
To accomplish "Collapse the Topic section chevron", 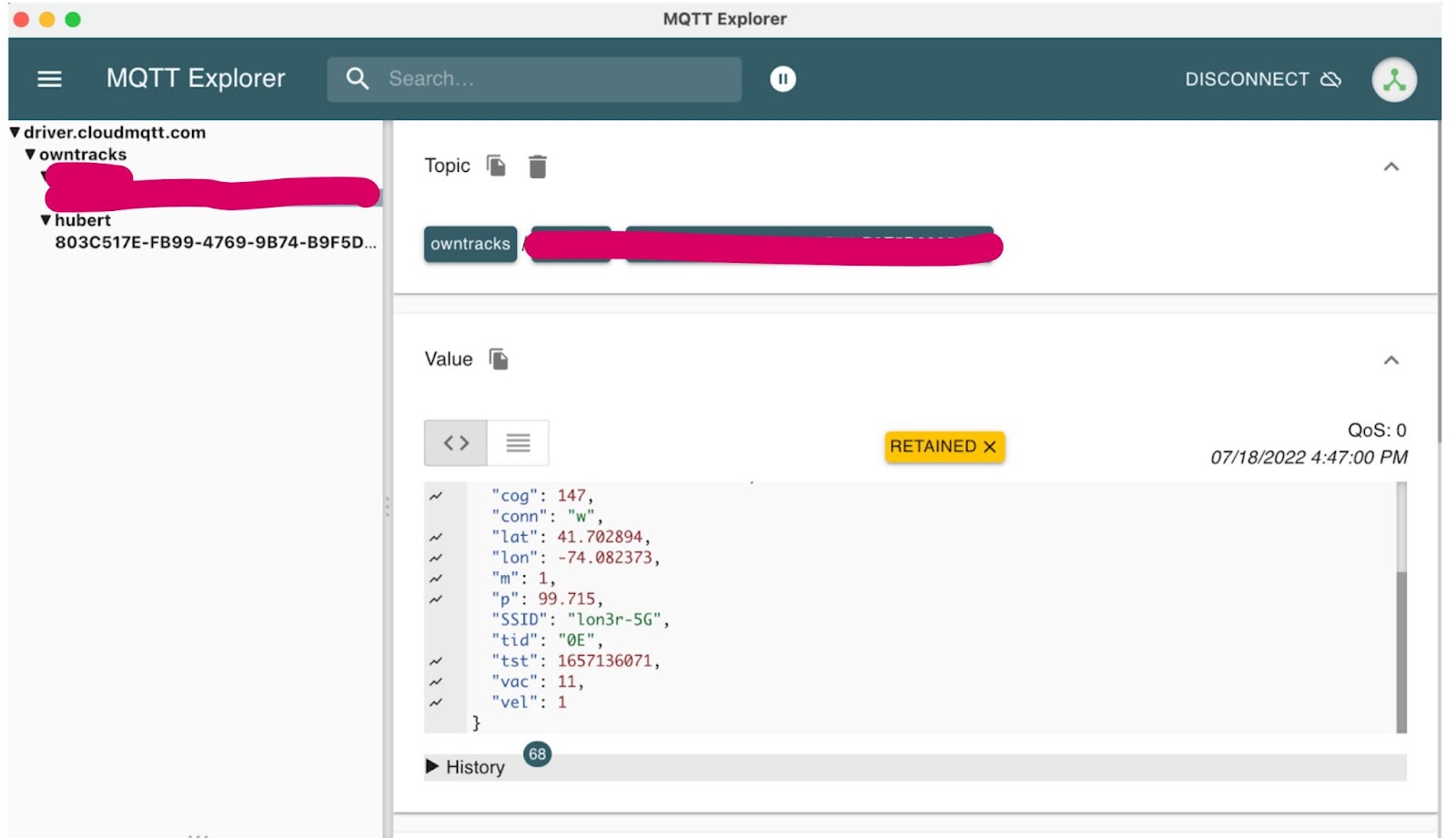I will click(1390, 167).
